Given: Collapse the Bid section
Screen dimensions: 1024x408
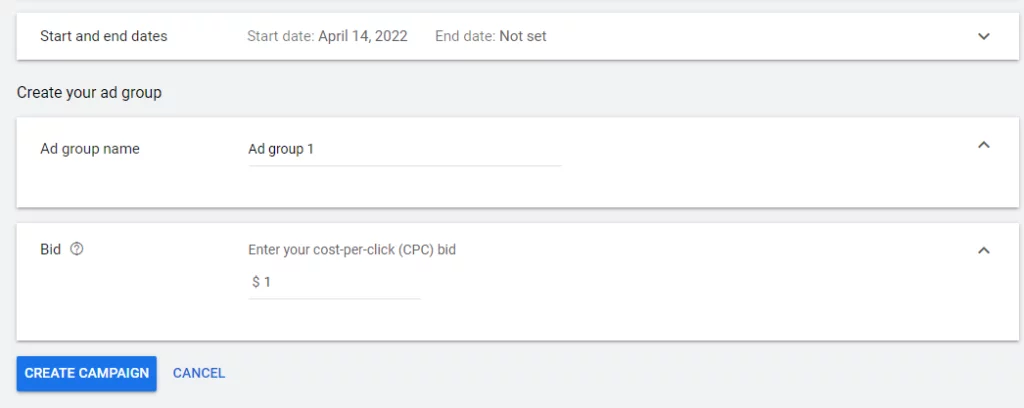Looking at the screenshot, I should tap(984, 250).
